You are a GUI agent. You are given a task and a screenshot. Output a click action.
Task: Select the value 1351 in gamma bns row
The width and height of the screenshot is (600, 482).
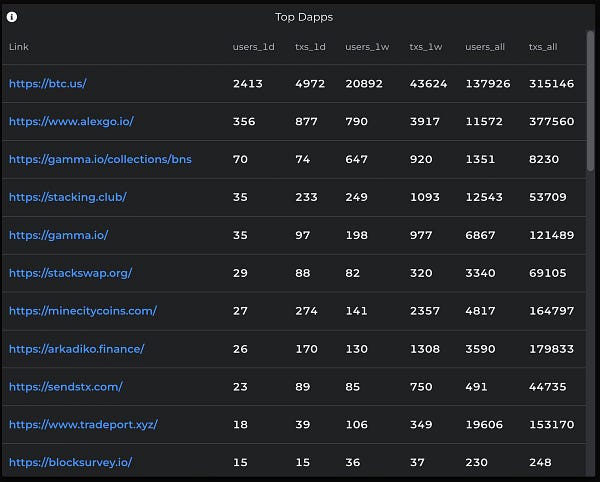(480, 160)
